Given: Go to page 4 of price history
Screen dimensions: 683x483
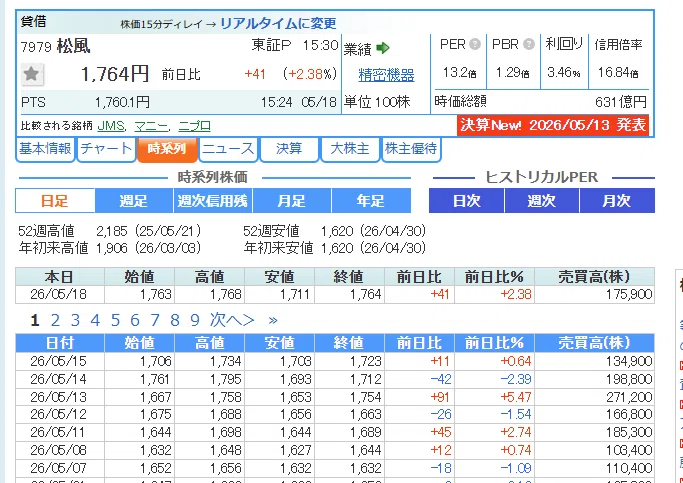Looking at the screenshot, I should point(95,321).
